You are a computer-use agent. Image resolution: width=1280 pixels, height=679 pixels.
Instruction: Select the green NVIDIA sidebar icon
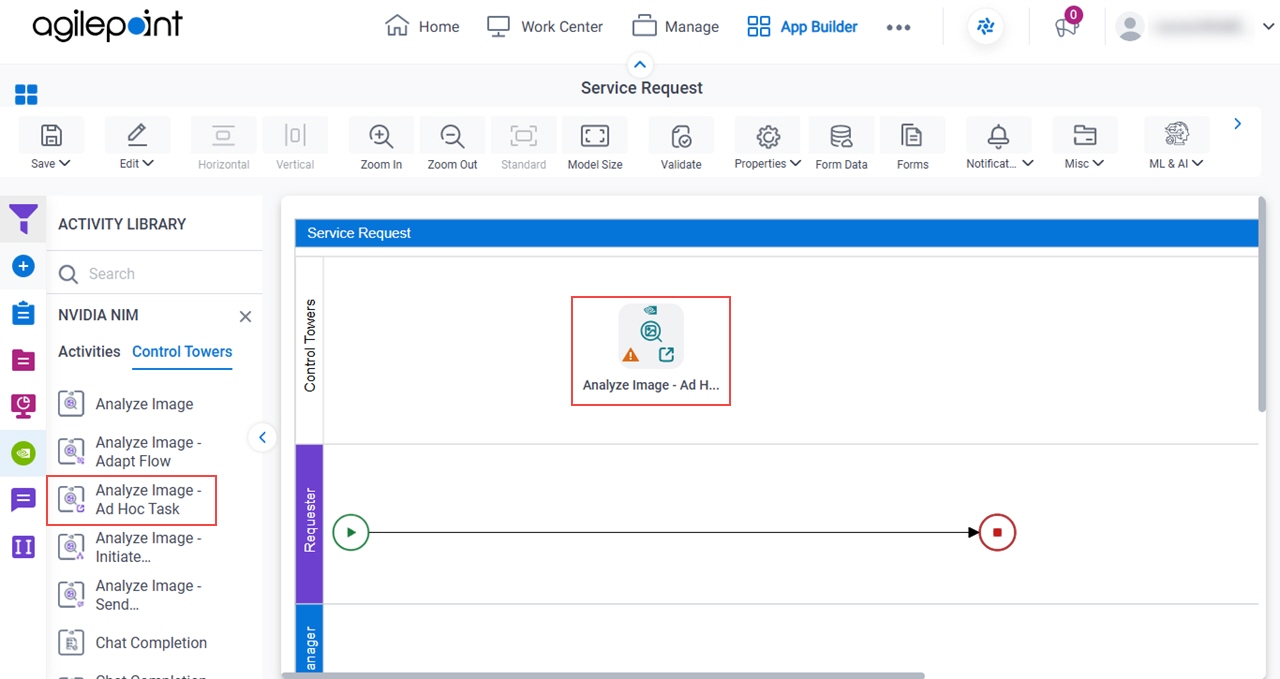(x=23, y=453)
